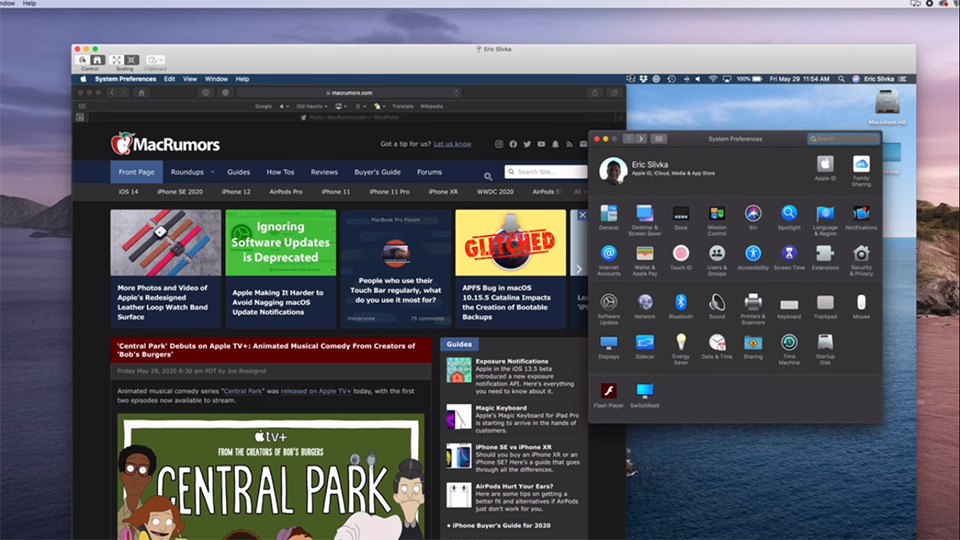This screenshot has width=960, height=540.
Task: Go to MacRumors Guides tab
Action: pyautogui.click(x=238, y=172)
